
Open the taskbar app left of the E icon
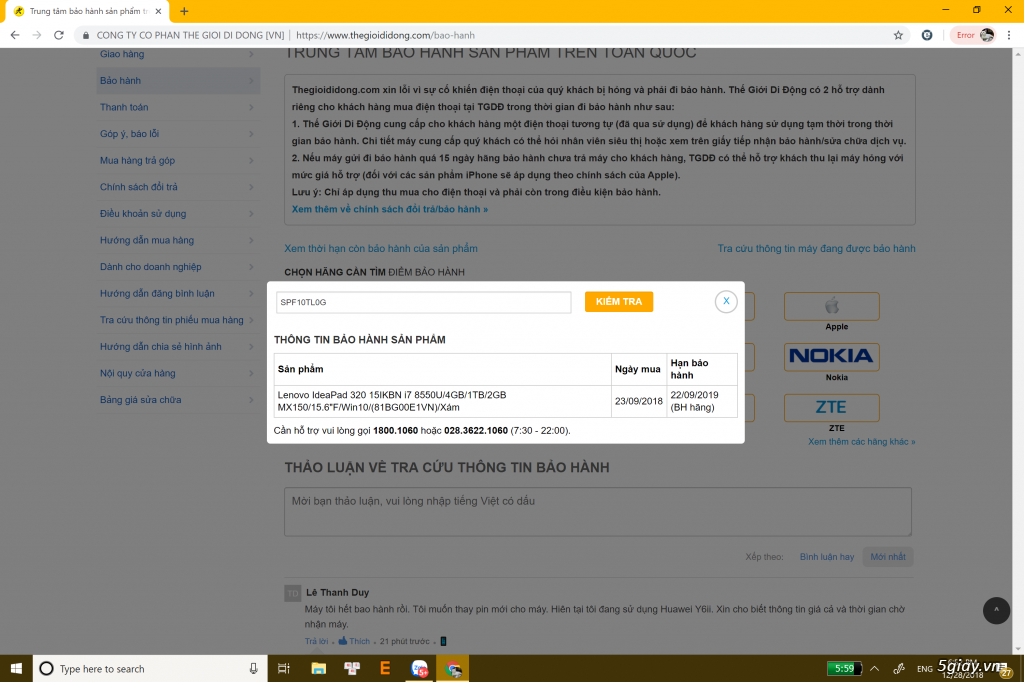(352, 668)
